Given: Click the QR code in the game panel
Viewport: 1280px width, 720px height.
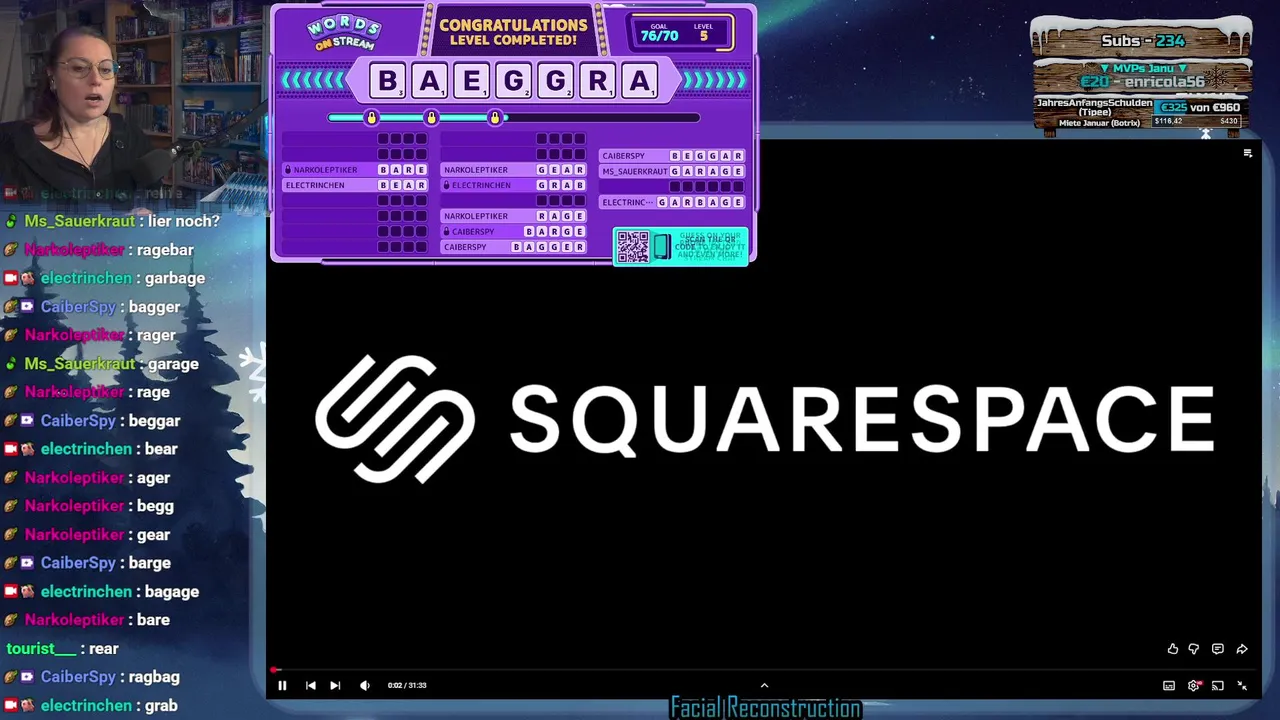Looking at the screenshot, I should click(632, 246).
